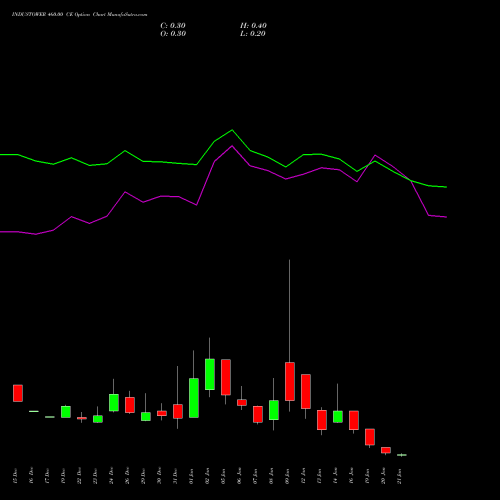Click the green line's peak above 05 Jan

232,130
